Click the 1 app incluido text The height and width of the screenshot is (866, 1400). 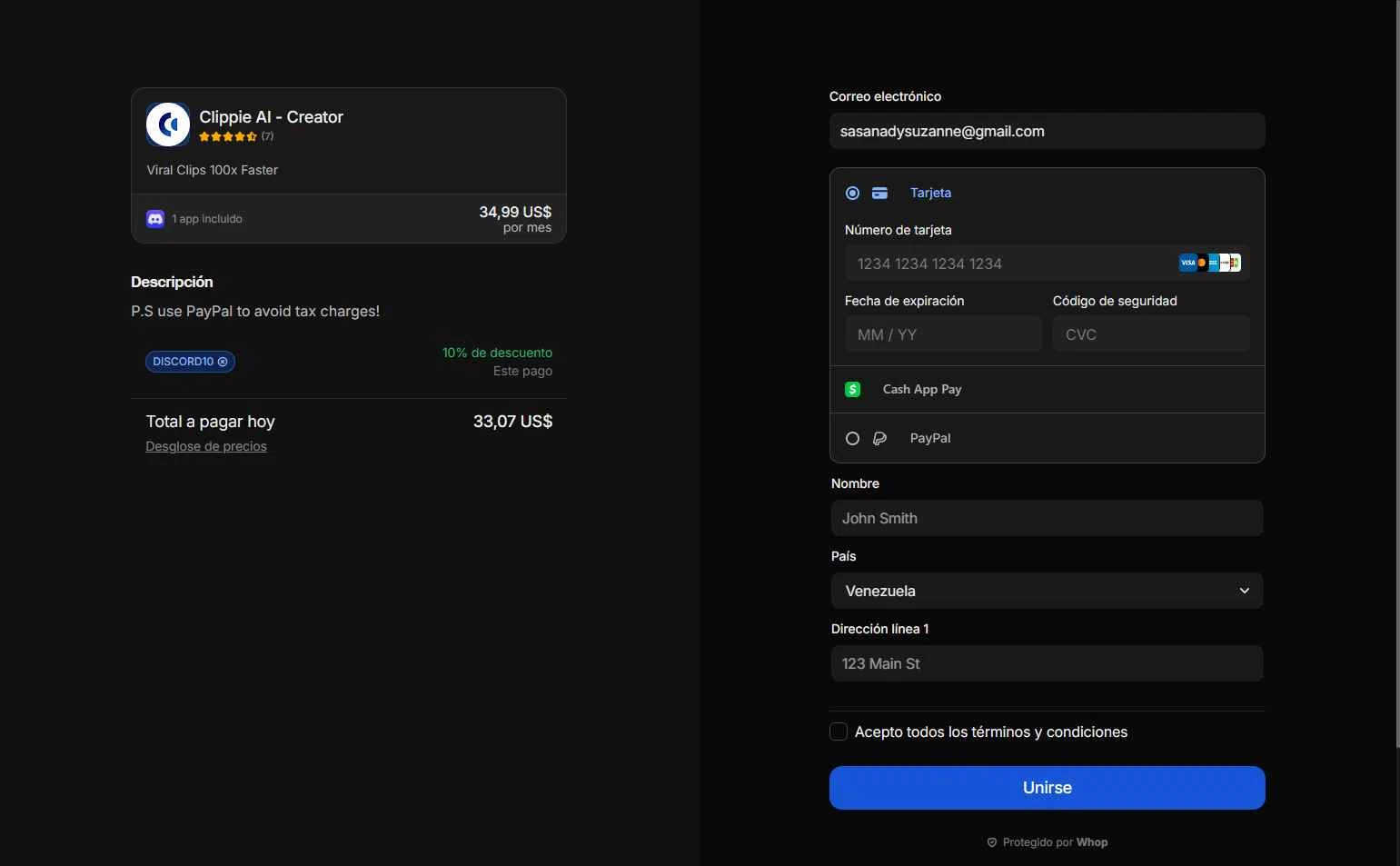click(207, 219)
